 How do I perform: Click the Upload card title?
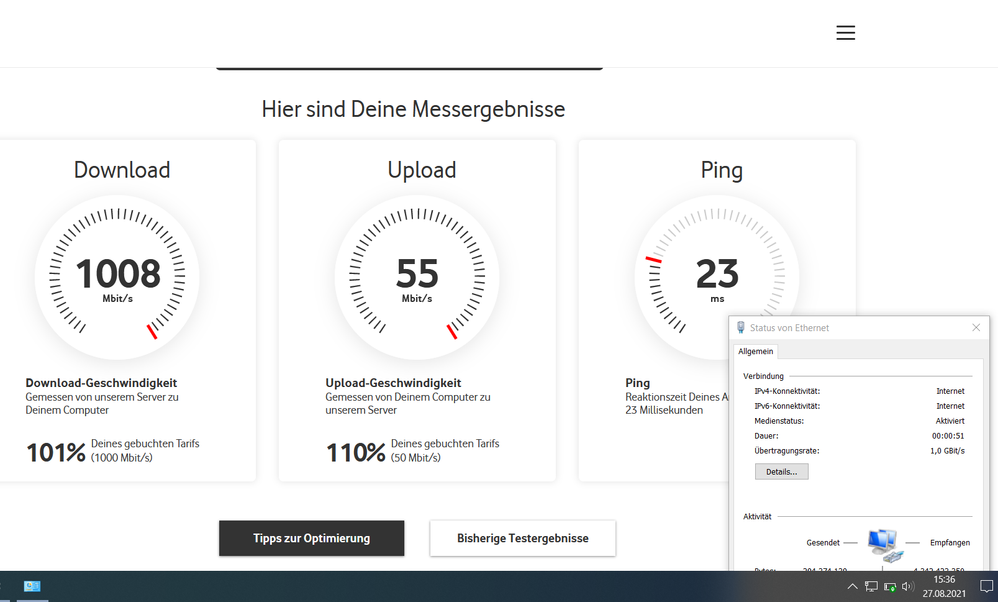pos(422,170)
